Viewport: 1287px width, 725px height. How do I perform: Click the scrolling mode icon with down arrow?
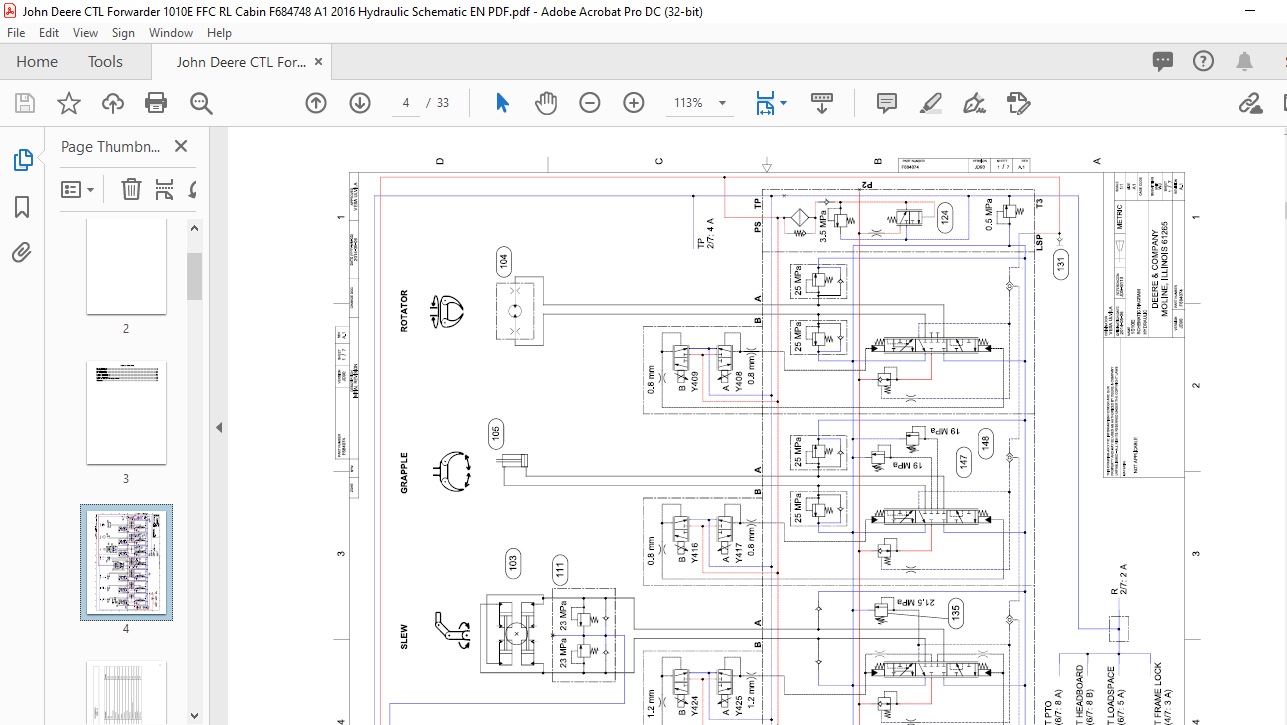(x=822, y=103)
